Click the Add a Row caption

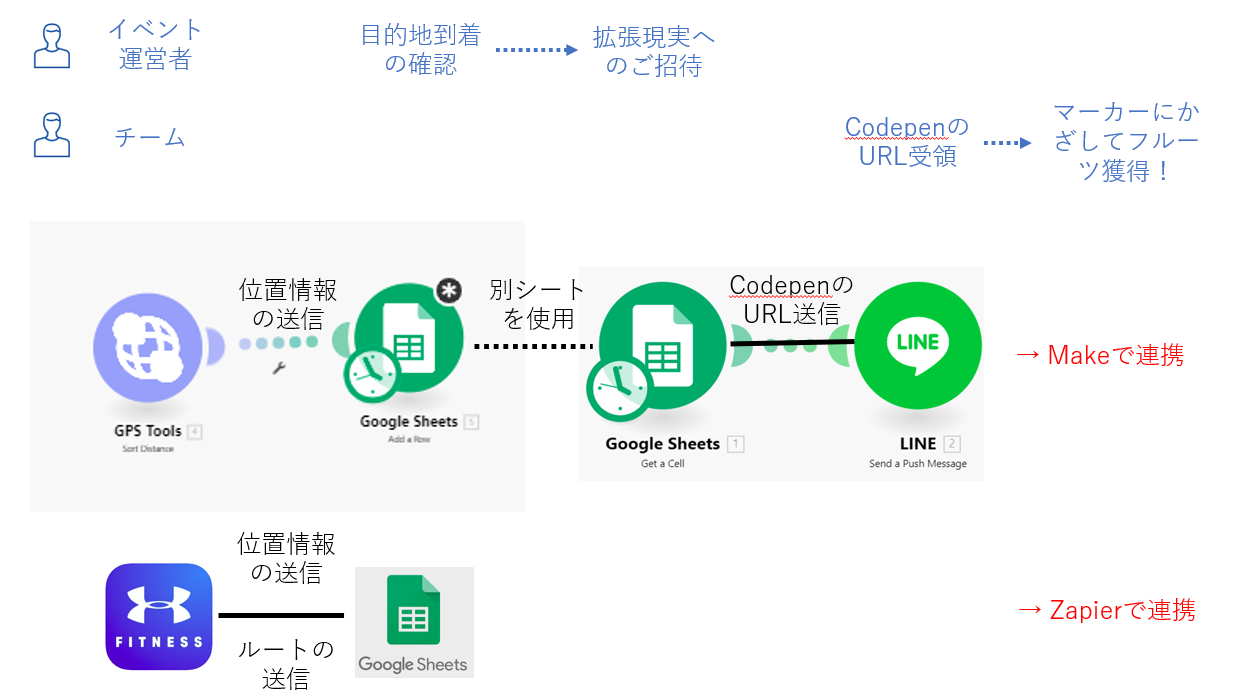click(x=408, y=438)
